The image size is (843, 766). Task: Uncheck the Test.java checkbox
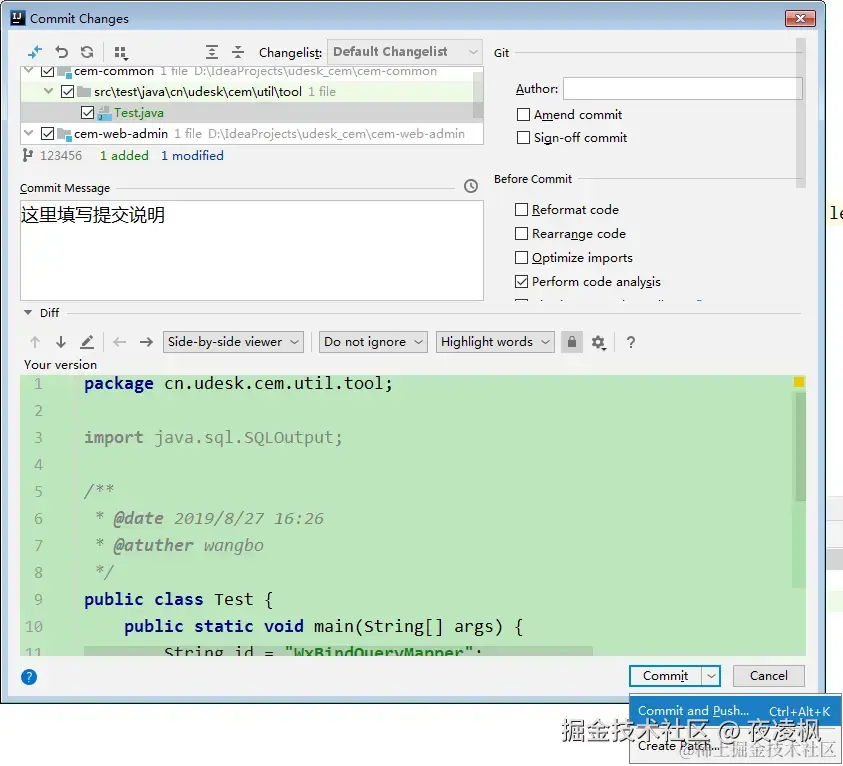(87, 112)
